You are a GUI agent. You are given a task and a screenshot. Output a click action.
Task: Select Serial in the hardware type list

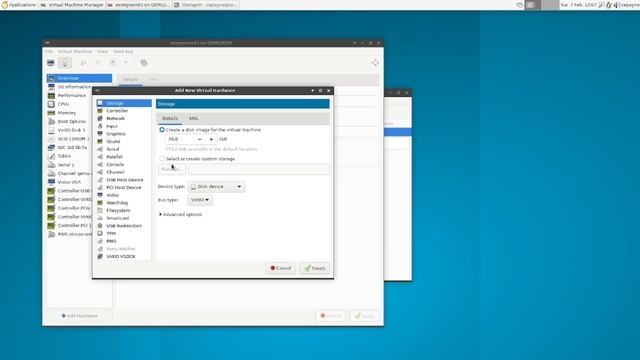[124, 149]
